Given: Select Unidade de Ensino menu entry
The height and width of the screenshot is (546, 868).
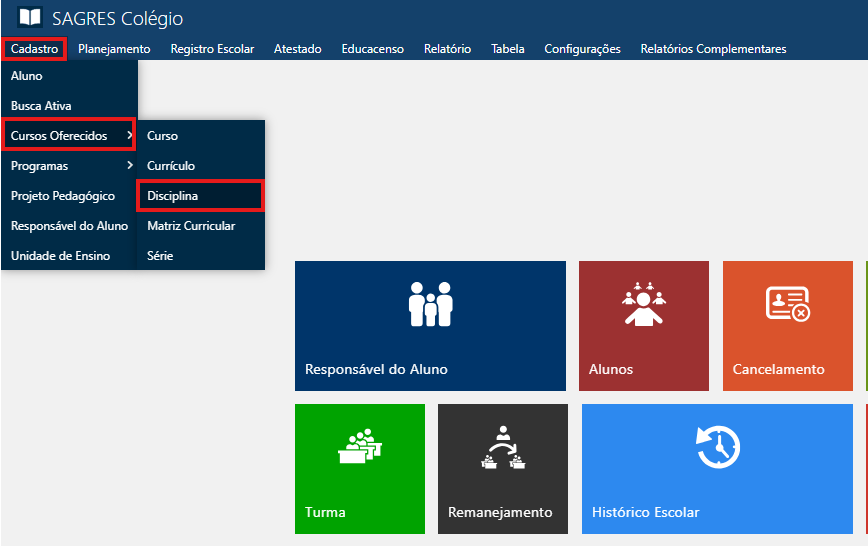Looking at the screenshot, I should tap(69, 255).
